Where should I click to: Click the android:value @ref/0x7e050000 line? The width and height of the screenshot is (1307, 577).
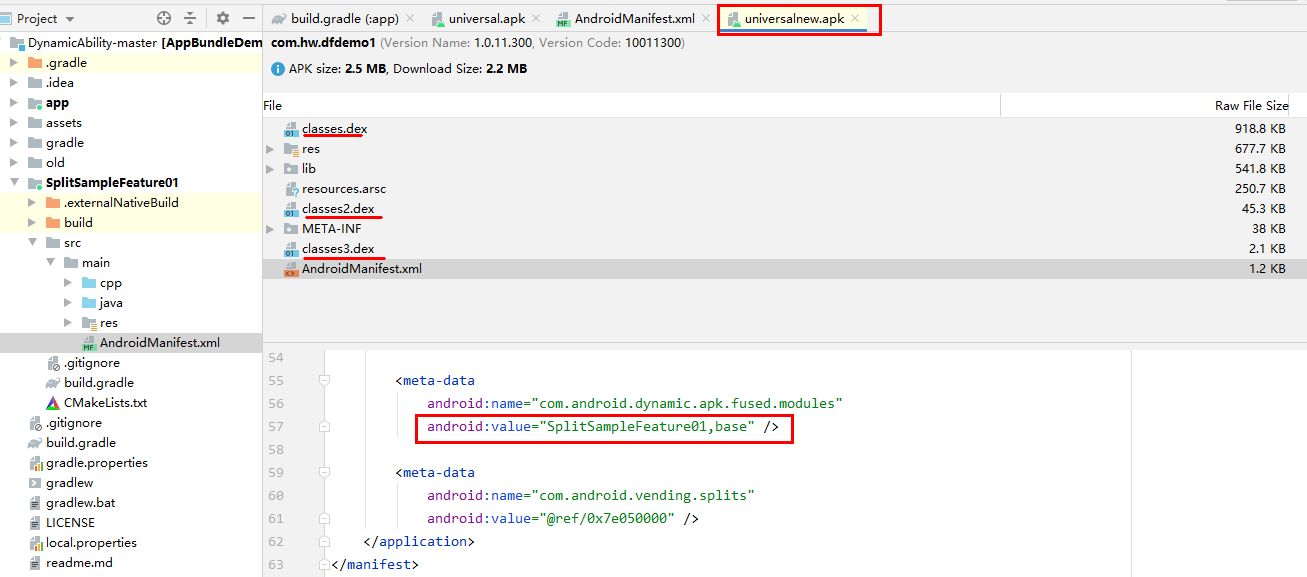562,519
